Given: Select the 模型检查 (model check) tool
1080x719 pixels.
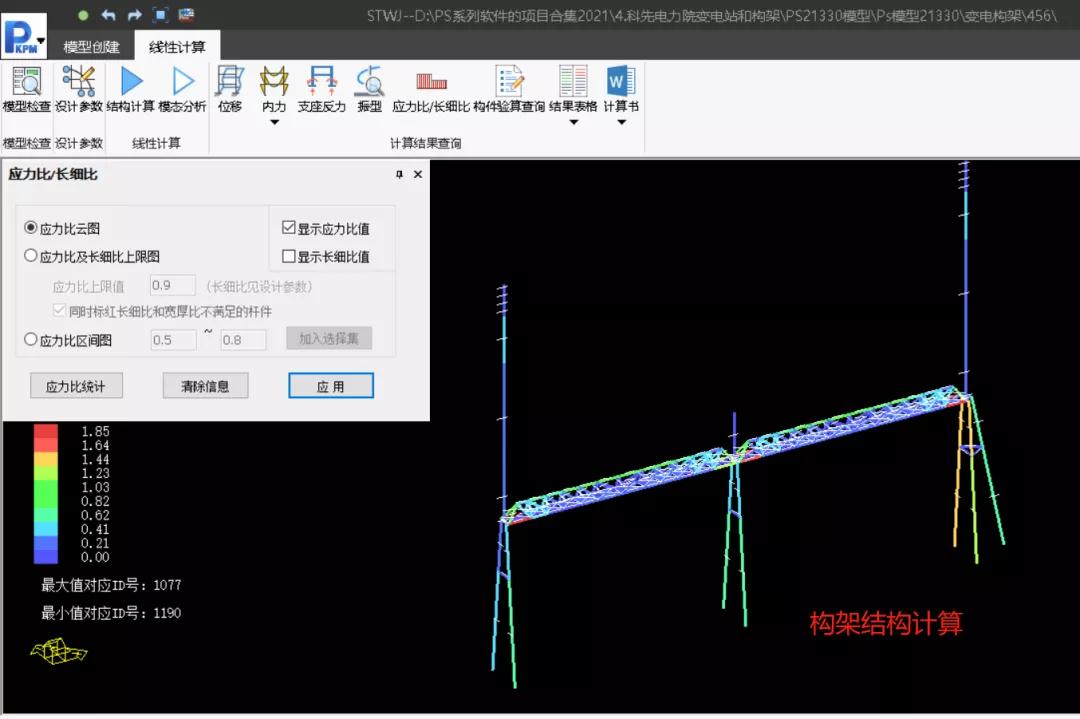Looking at the screenshot, I should pyautogui.click(x=27, y=95).
